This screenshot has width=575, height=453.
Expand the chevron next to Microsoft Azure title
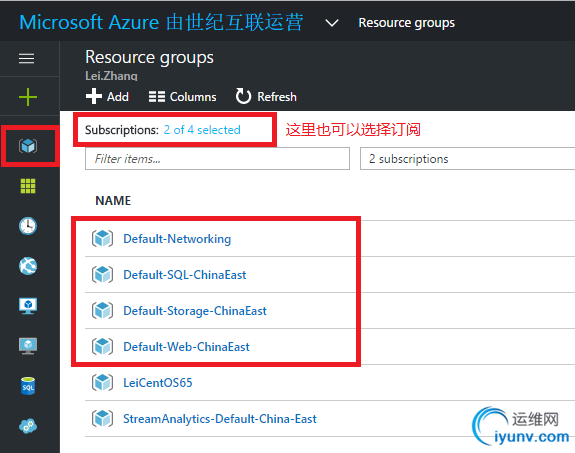click(332, 23)
